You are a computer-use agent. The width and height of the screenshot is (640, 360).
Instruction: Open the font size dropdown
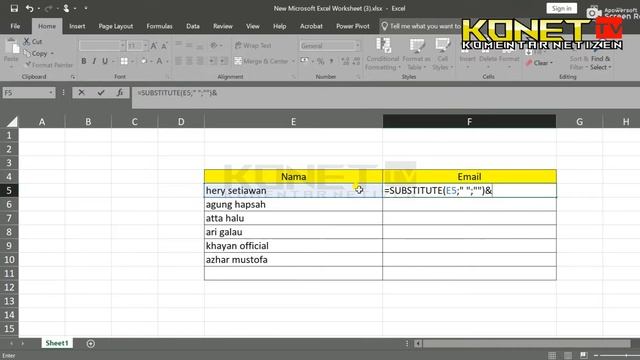pyautogui.click(x=145, y=45)
